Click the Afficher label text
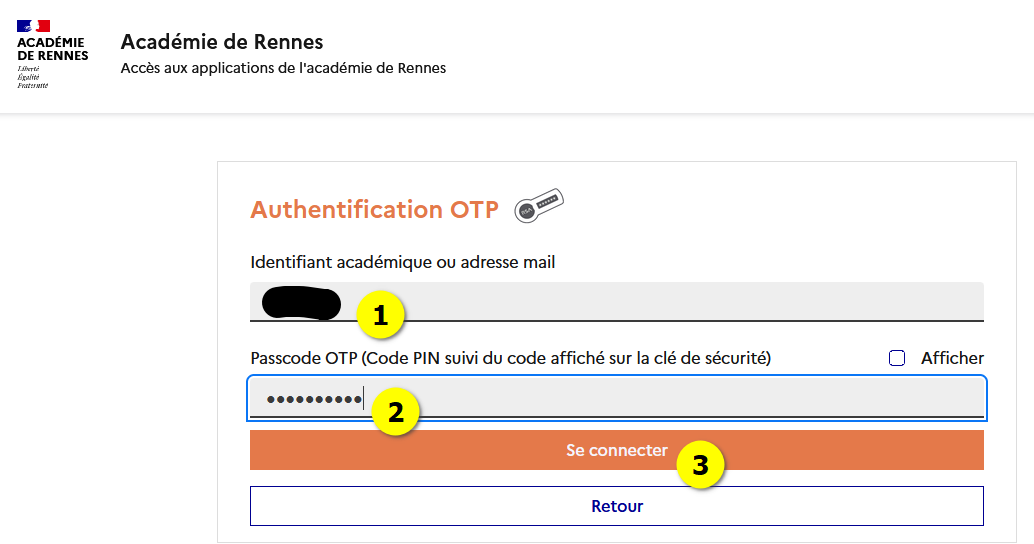1034x544 pixels. 952,358
